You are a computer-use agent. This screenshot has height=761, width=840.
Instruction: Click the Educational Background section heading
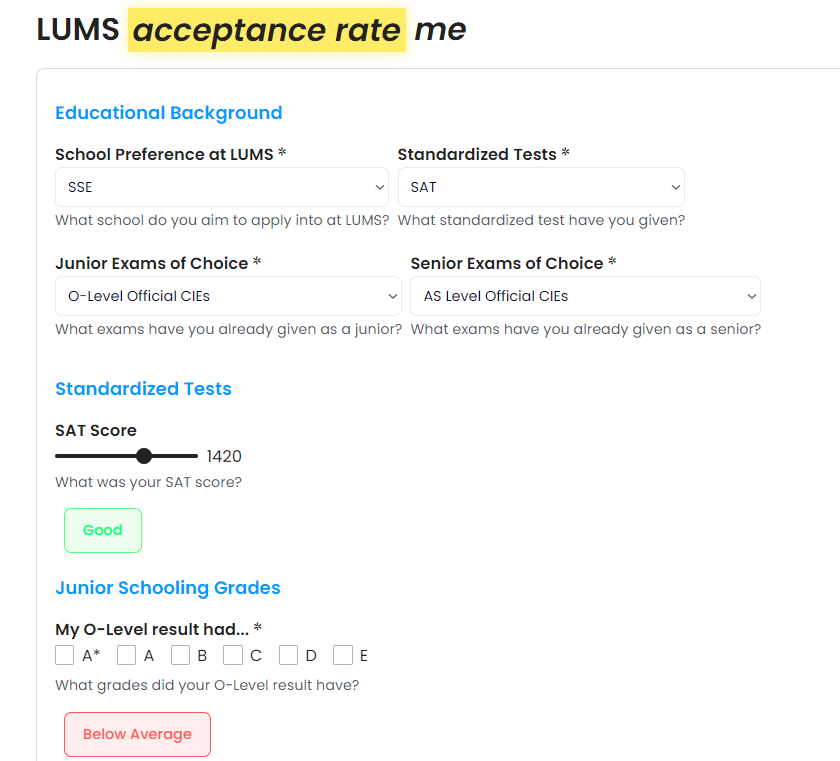169,113
